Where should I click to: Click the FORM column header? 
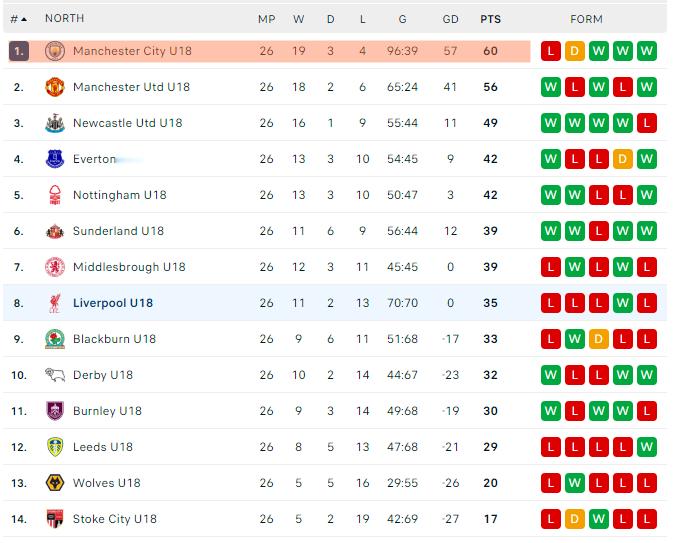coord(586,19)
